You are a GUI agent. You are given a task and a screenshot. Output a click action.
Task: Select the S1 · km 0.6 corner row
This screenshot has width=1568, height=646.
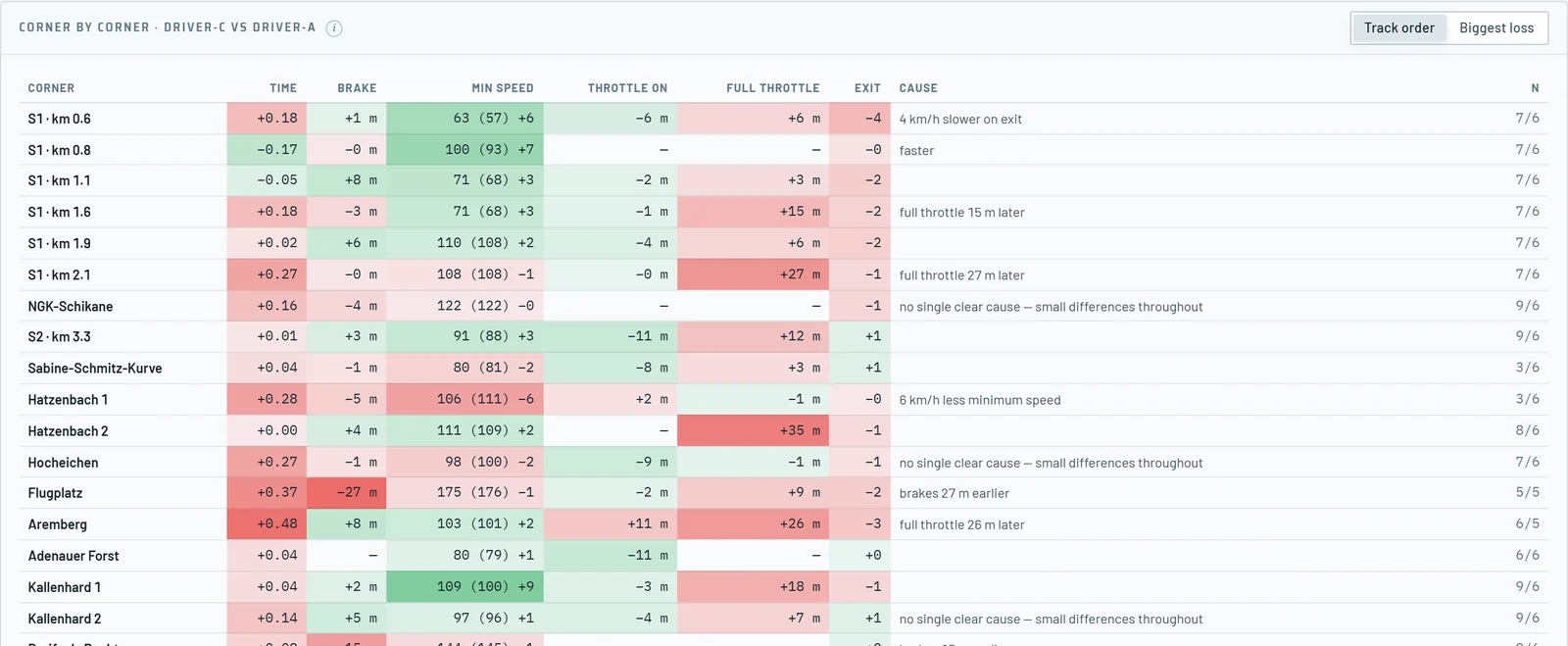tap(784, 119)
